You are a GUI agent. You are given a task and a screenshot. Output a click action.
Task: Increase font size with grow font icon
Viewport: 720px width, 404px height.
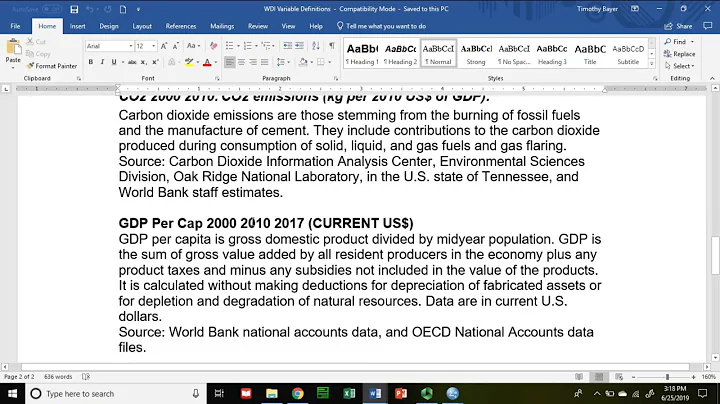tap(164, 46)
